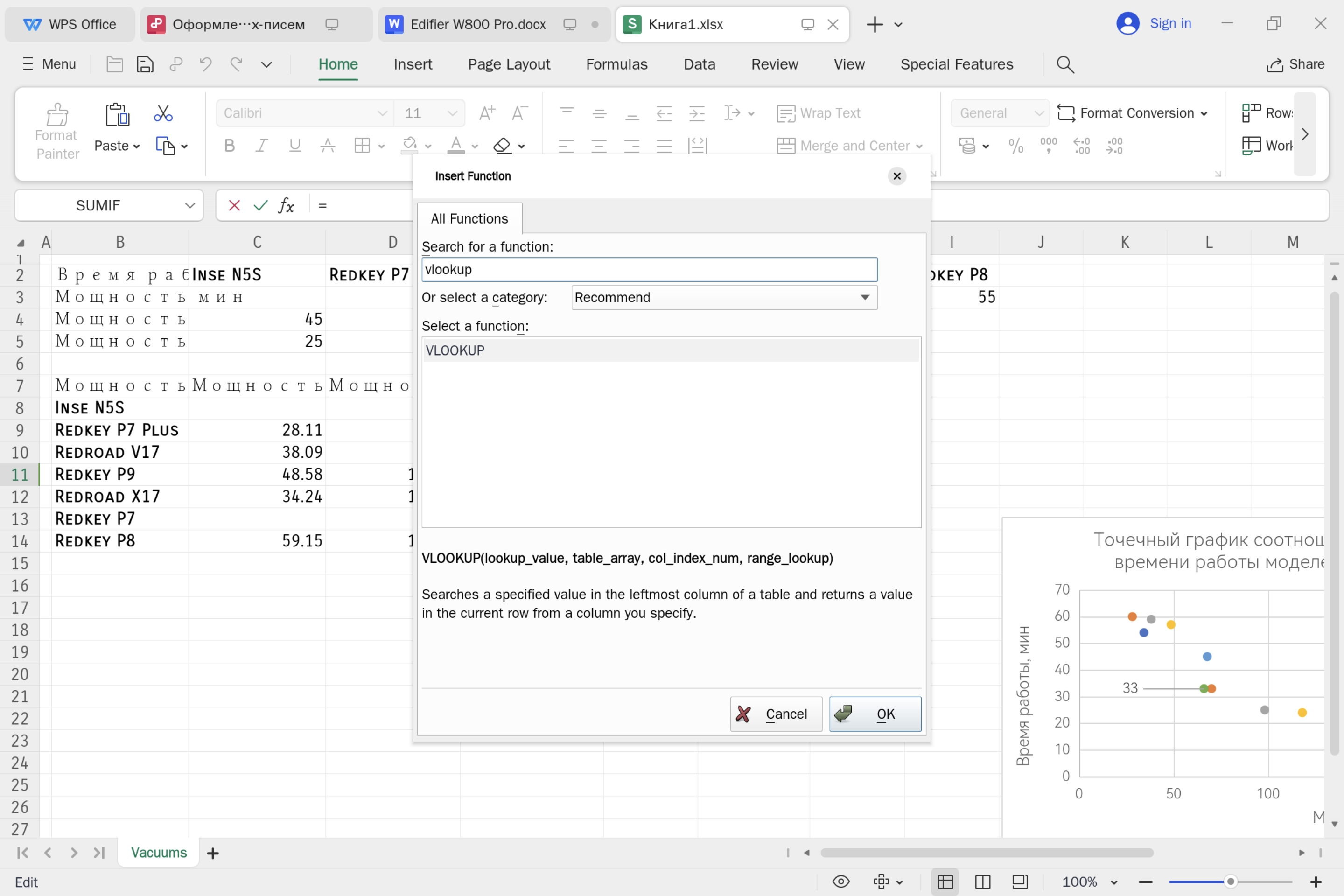Click the Sign in link
The width and height of the screenshot is (1344, 896).
point(1170,23)
